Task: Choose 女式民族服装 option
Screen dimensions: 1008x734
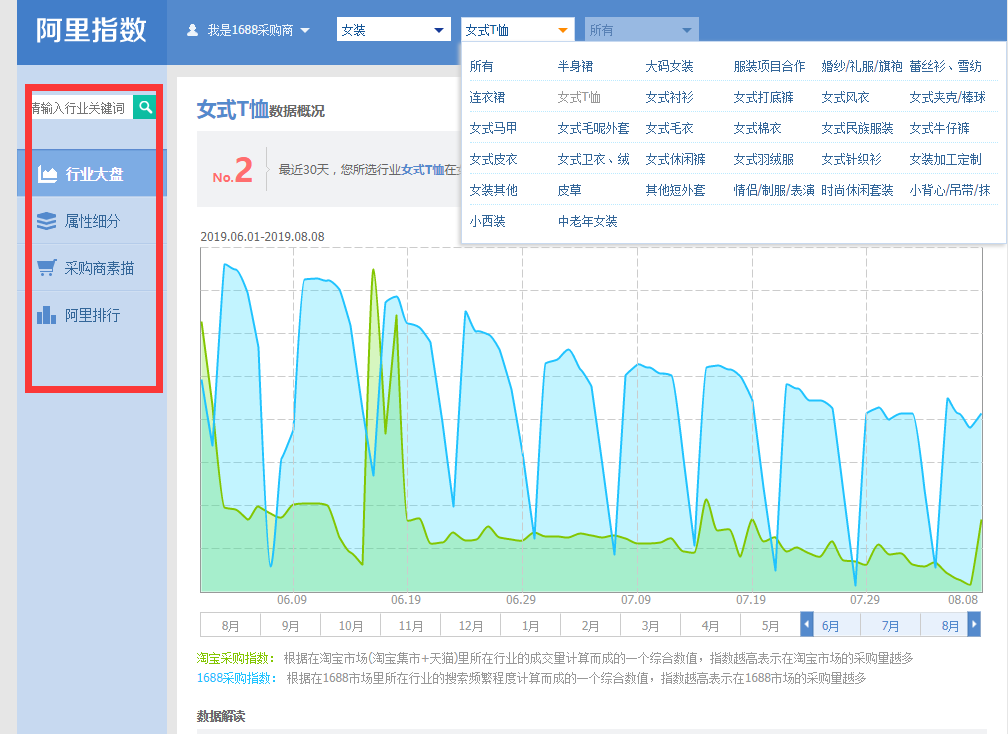Action: pos(857,128)
